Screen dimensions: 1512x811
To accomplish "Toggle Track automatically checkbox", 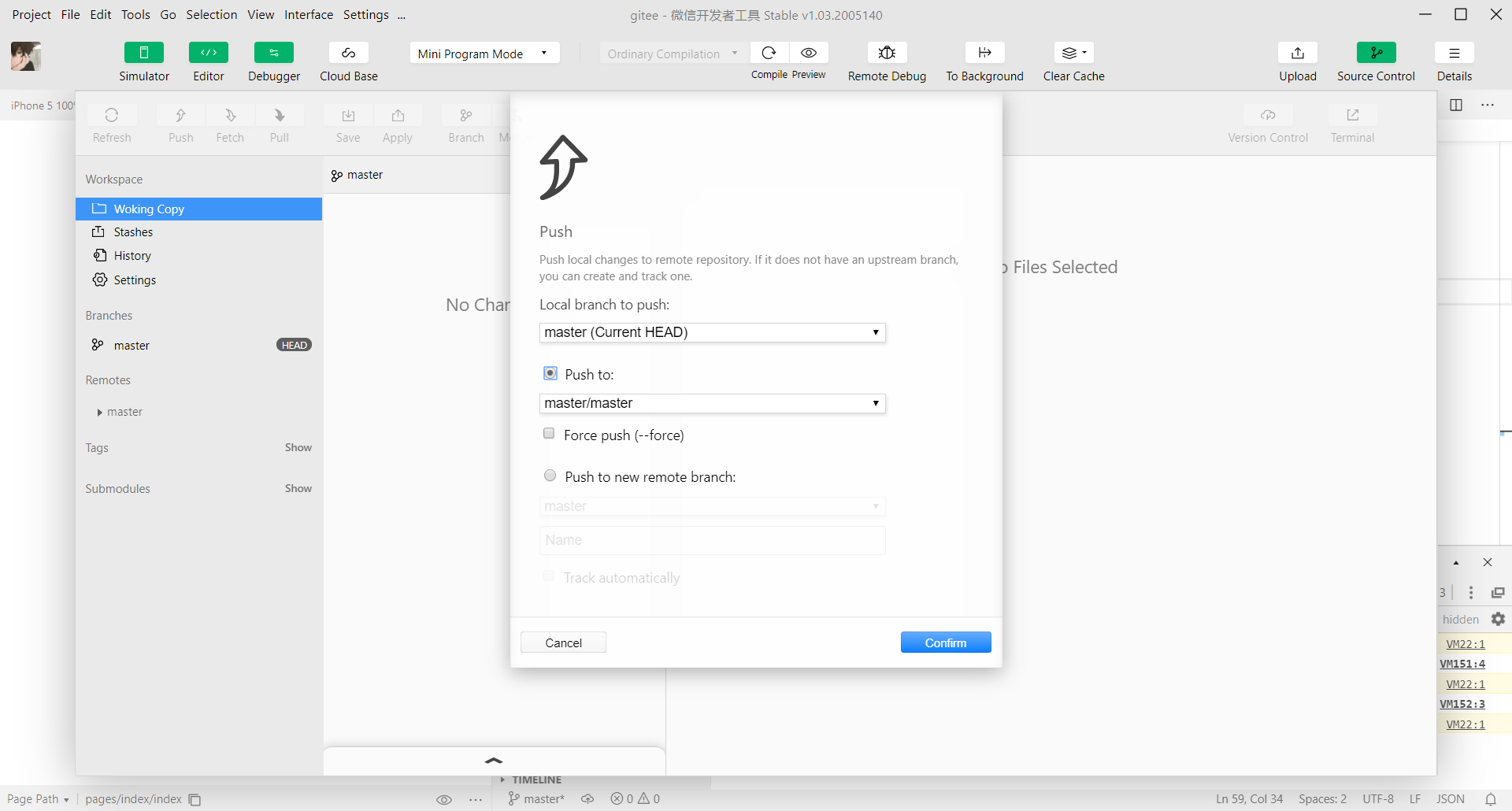I will click(x=549, y=576).
